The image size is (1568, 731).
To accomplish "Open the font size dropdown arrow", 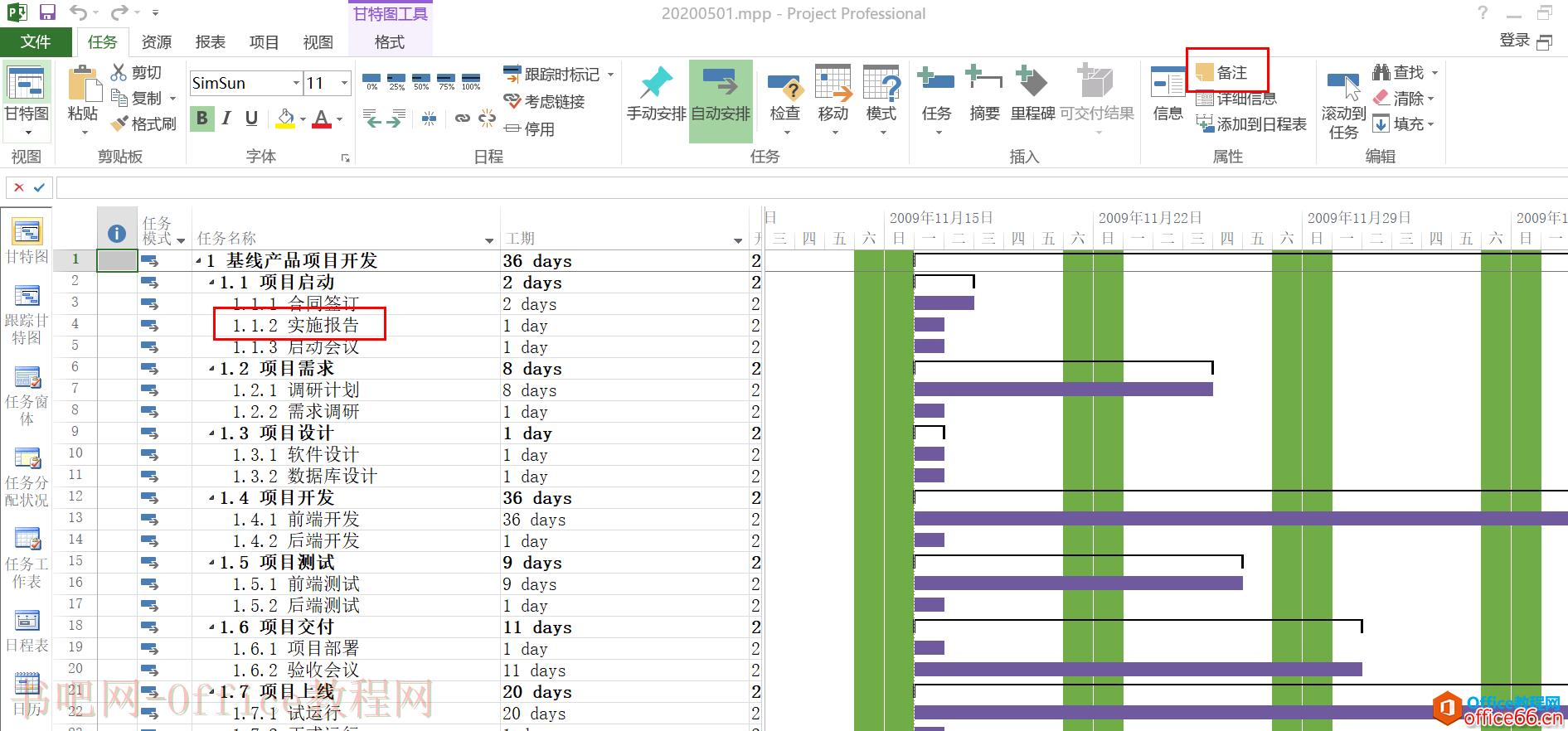I will point(345,83).
